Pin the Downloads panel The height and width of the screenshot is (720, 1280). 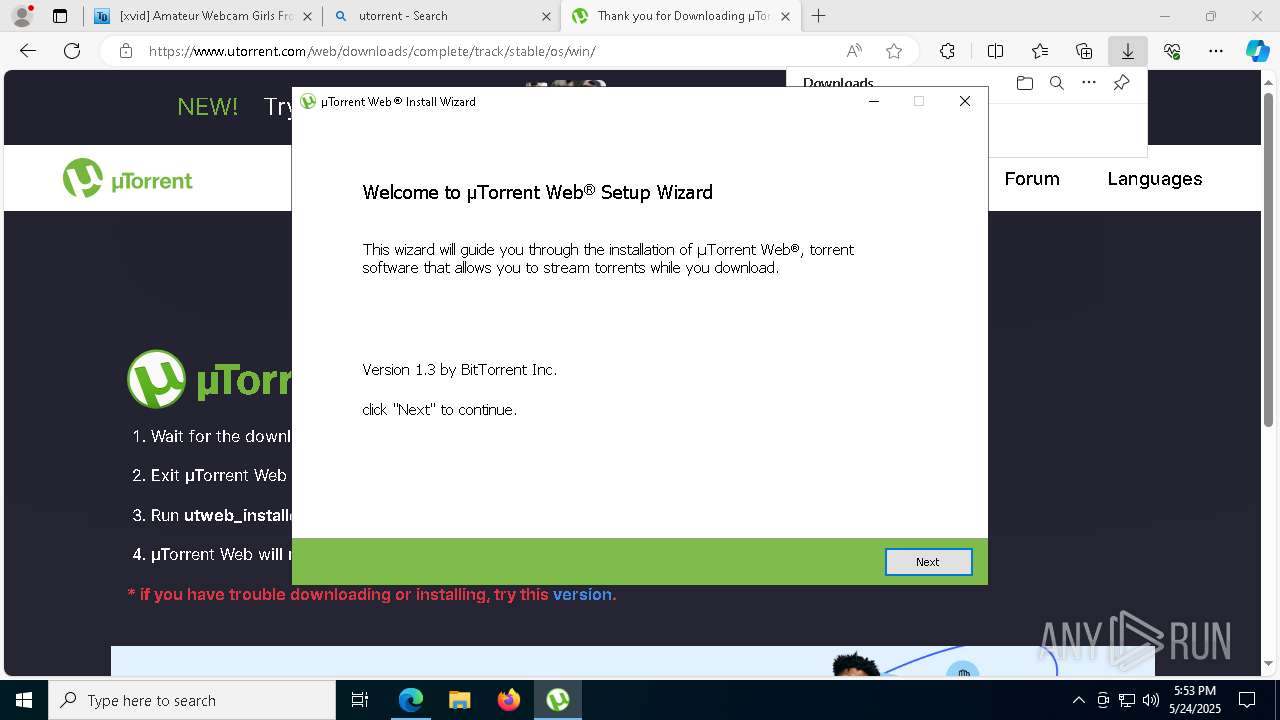[1121, 83]
